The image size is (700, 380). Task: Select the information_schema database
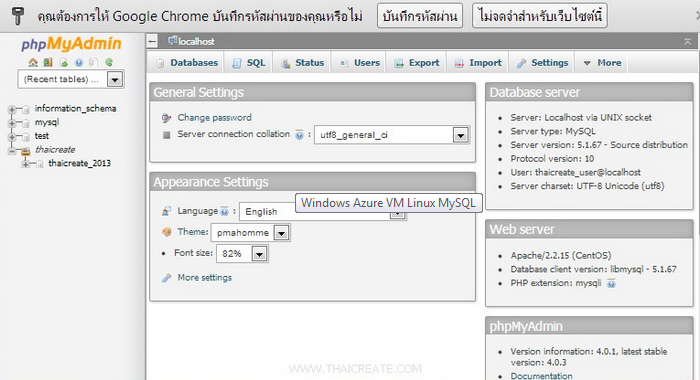[x=75, y=109]
